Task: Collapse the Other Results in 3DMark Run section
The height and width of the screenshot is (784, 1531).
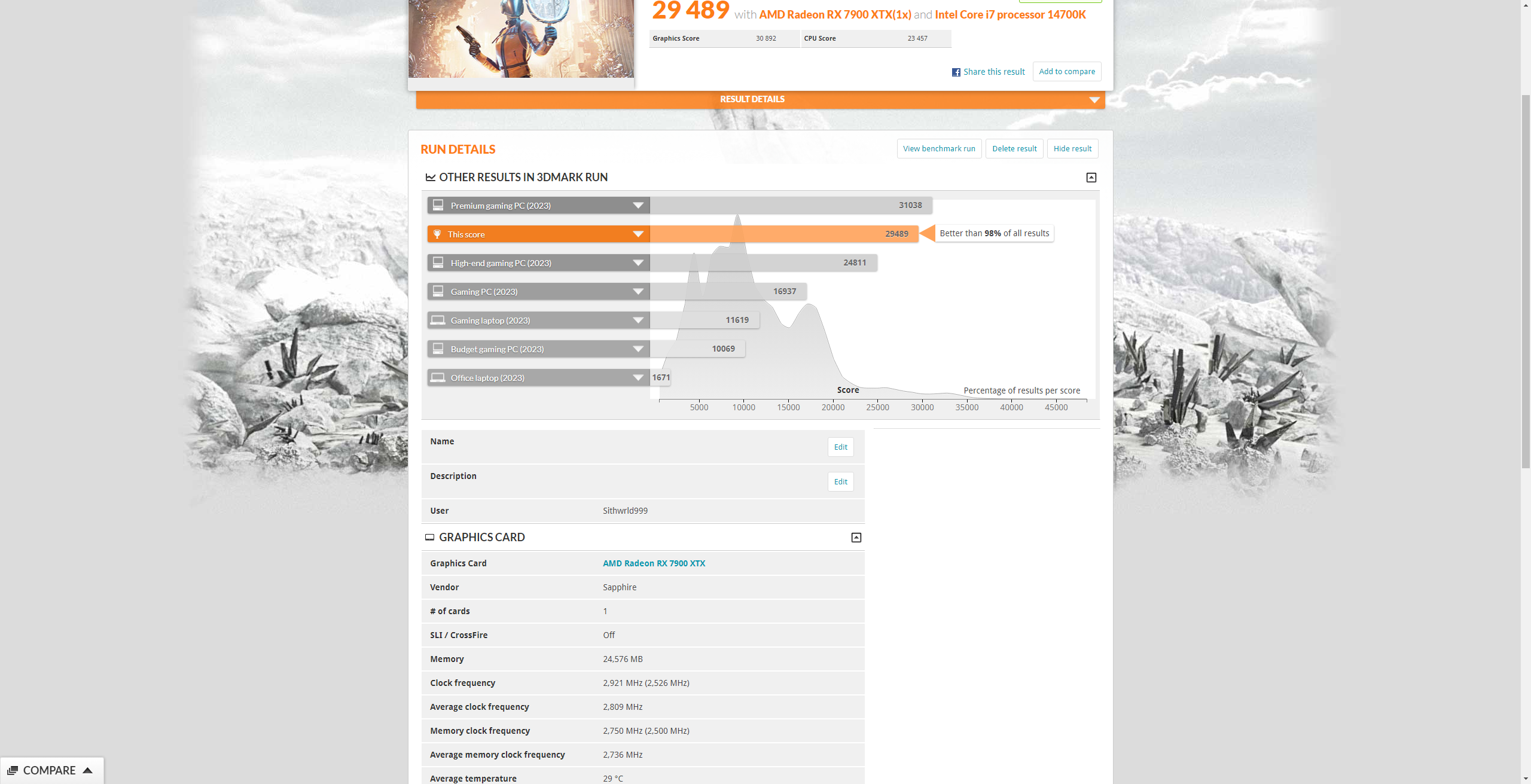Action: tap(1091, 178)
